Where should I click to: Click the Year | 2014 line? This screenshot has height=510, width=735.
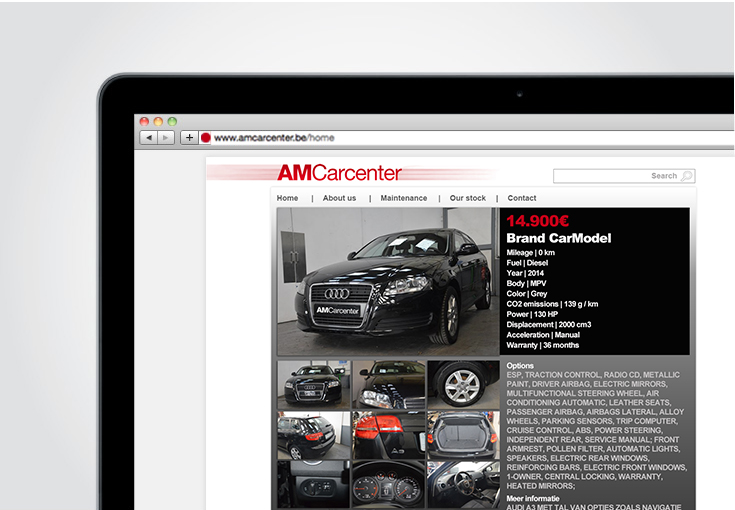[x=525, y=273]
